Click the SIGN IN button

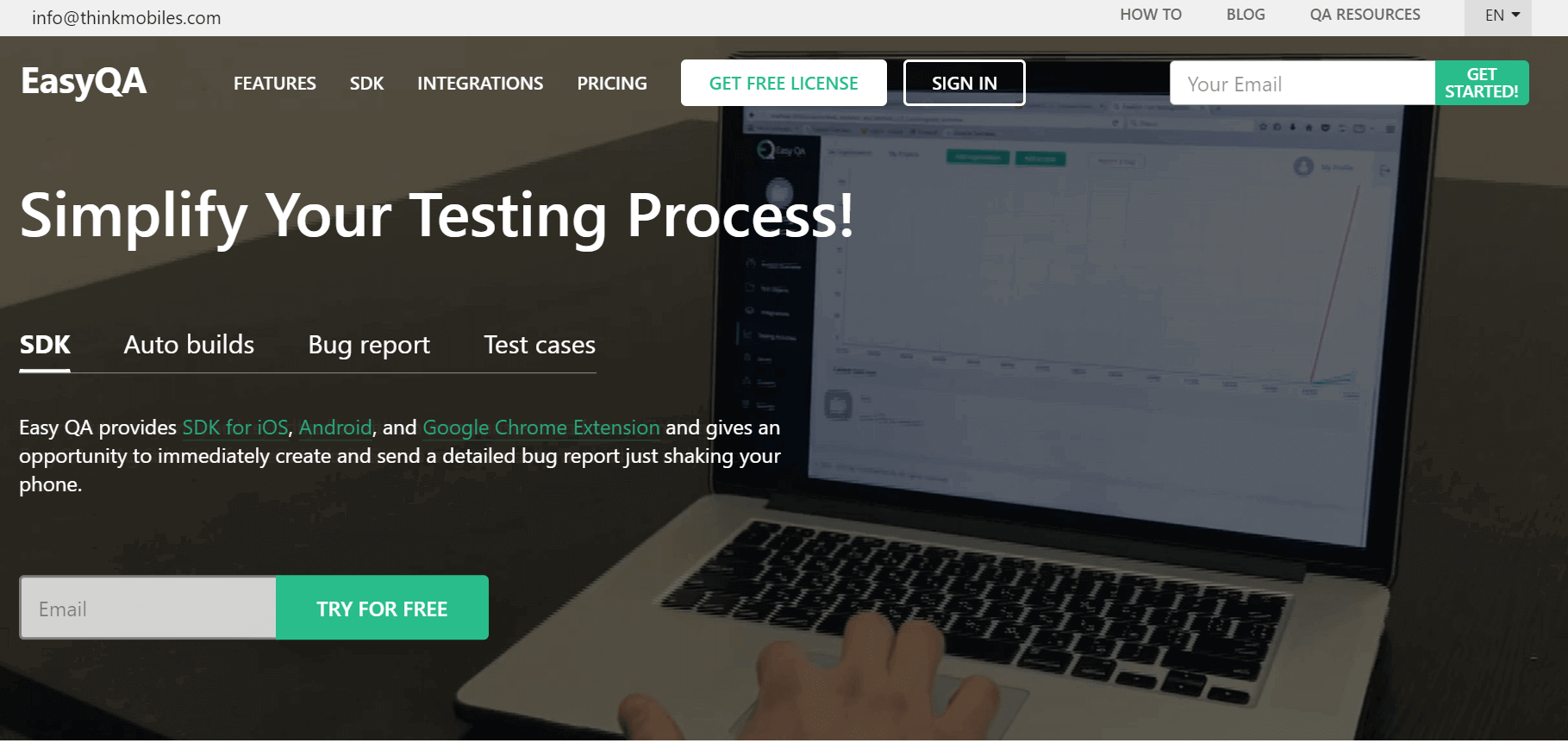pyautogui.click(x=965, y=83)
